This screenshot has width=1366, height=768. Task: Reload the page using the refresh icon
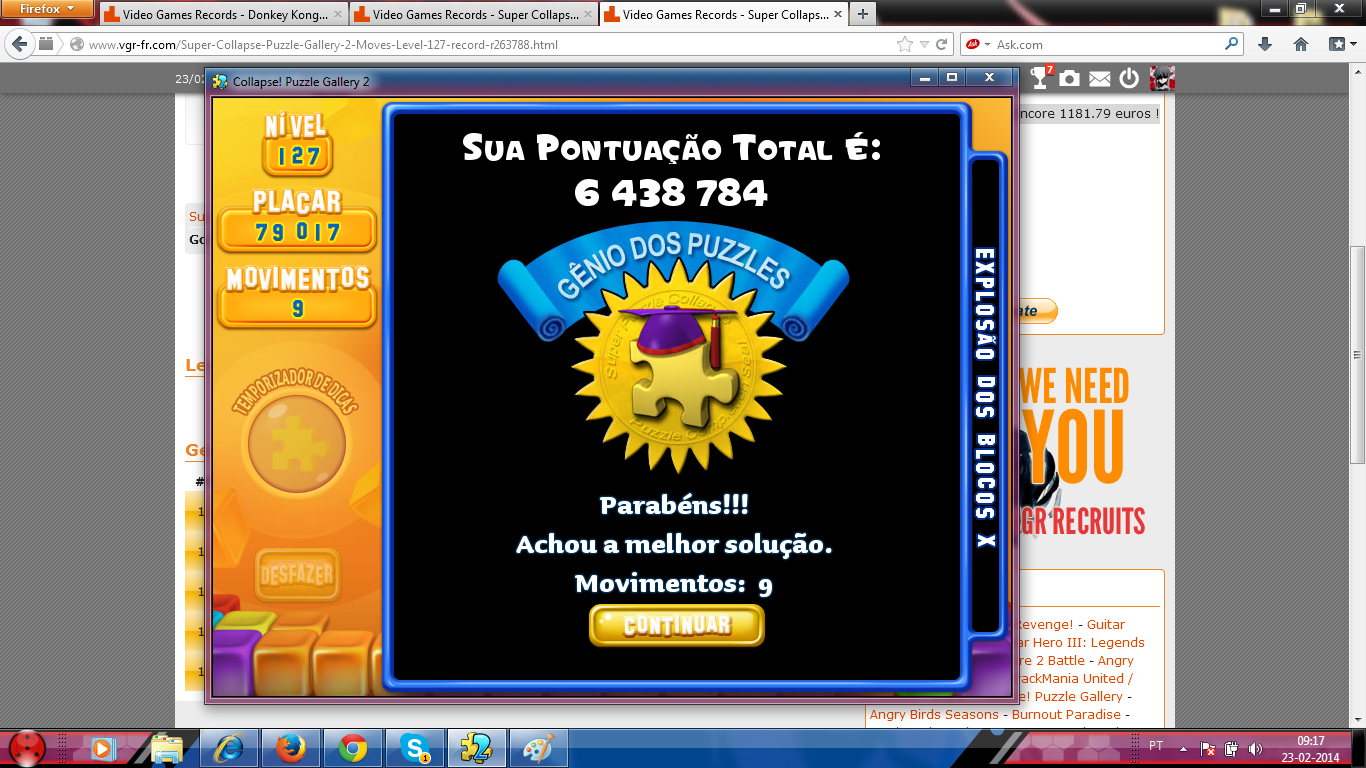click(x=942, y=44)
